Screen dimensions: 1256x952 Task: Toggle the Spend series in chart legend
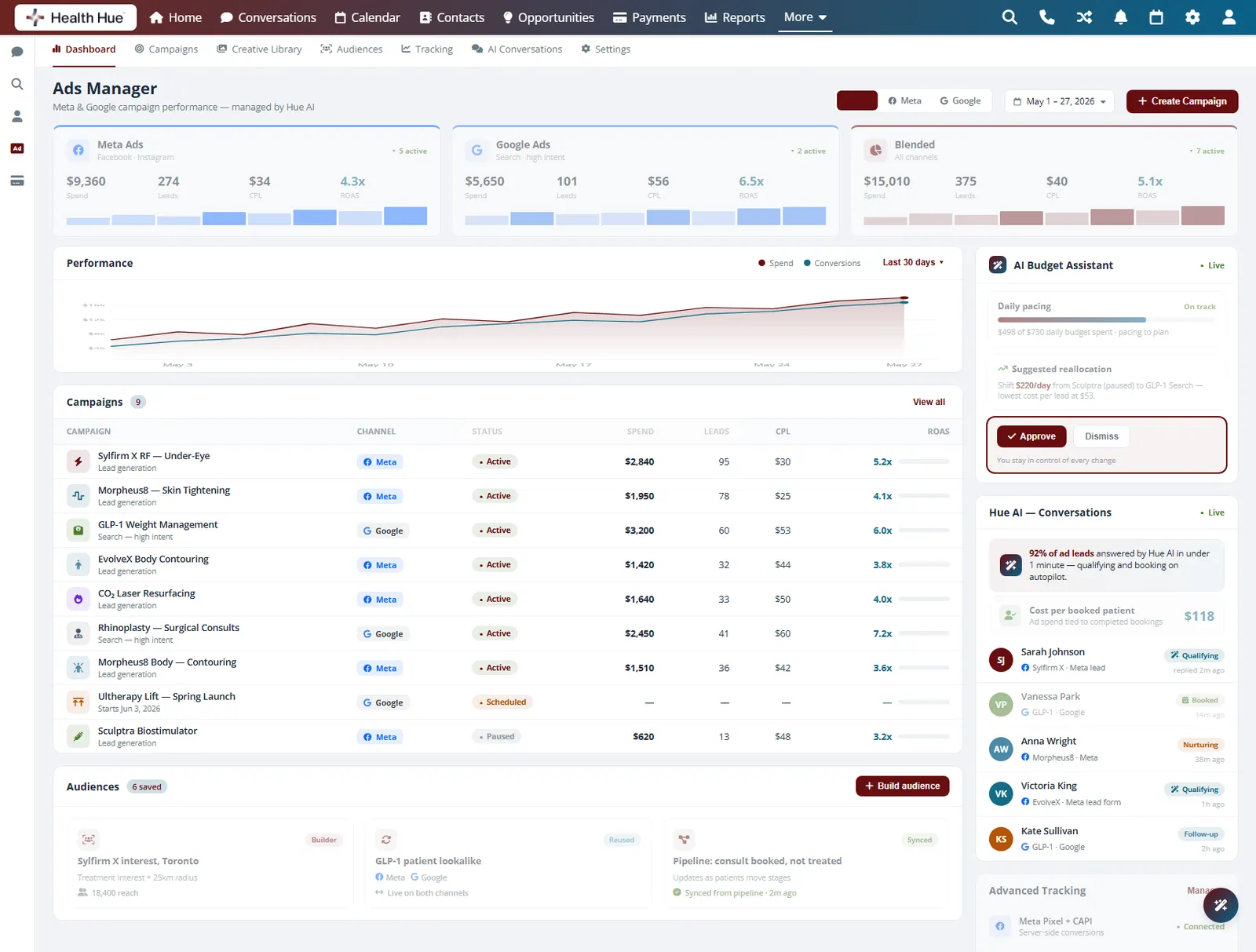tap(776, 263)
